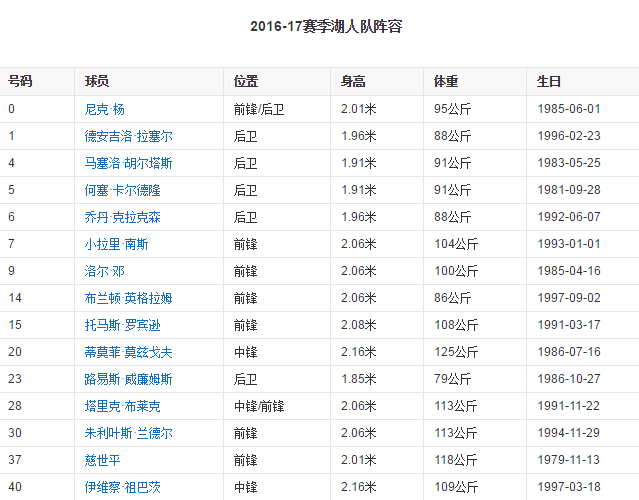Select weight cell 118公斤
This screenshot has width=639, height=500.
(x=456, y=460)
